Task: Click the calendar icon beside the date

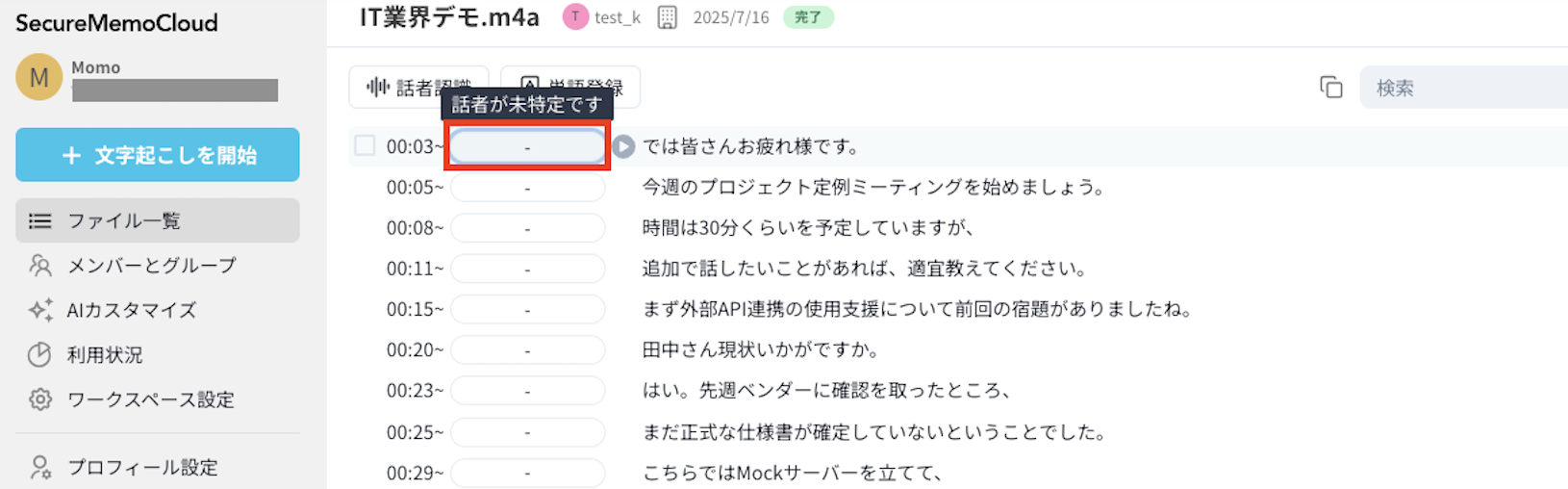Action: [667, 17]
